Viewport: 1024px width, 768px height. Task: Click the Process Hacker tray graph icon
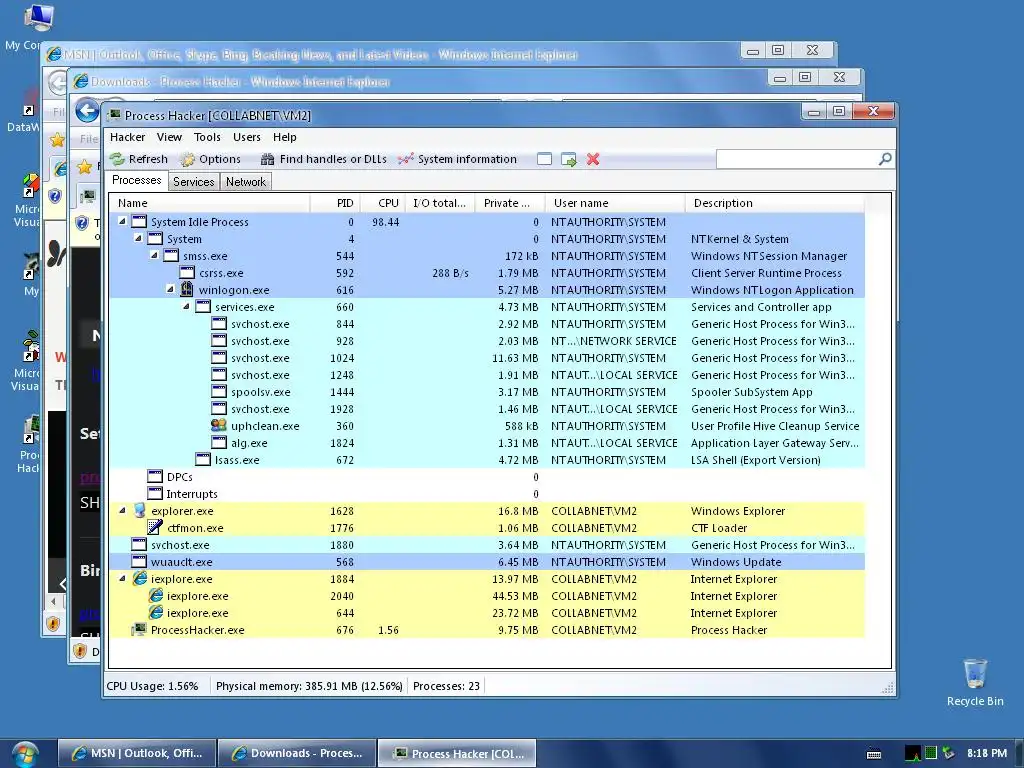(912, 753)
